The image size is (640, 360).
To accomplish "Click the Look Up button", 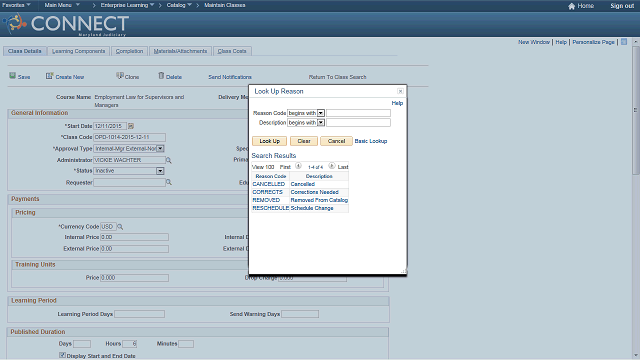I will coord(269,141).
